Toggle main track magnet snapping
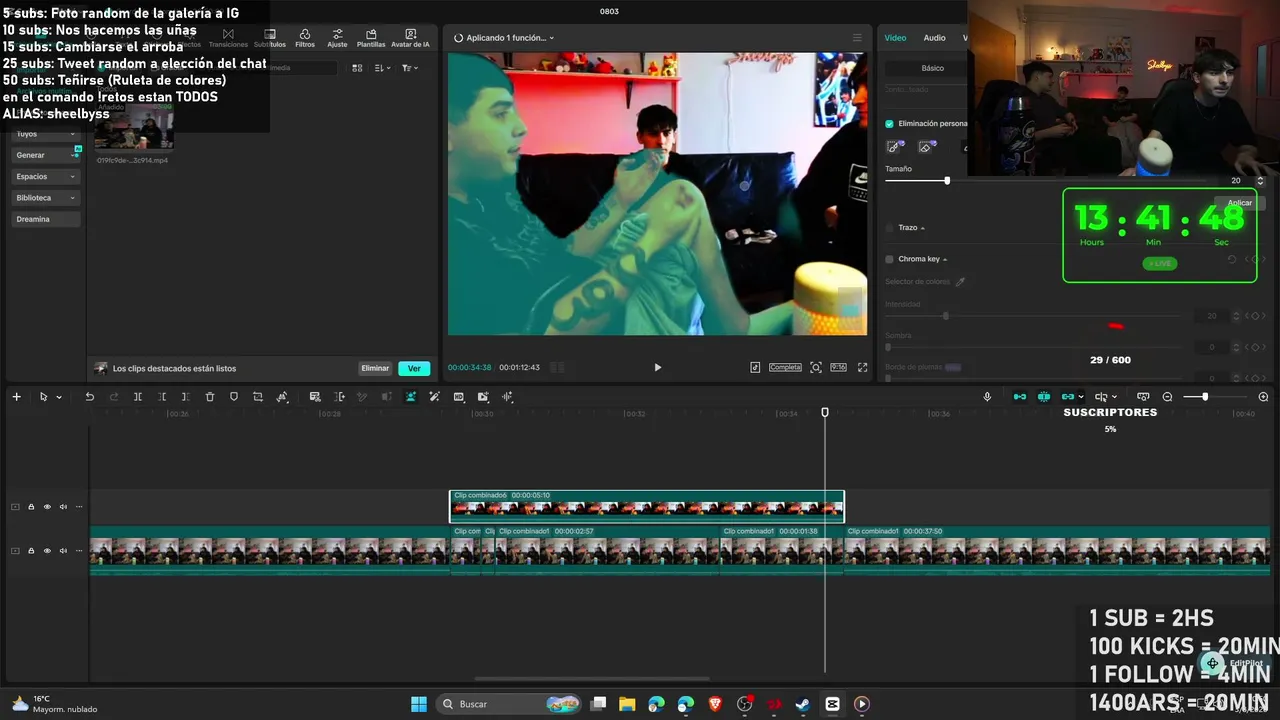1280x720 pixels. tap(1020, 397)
